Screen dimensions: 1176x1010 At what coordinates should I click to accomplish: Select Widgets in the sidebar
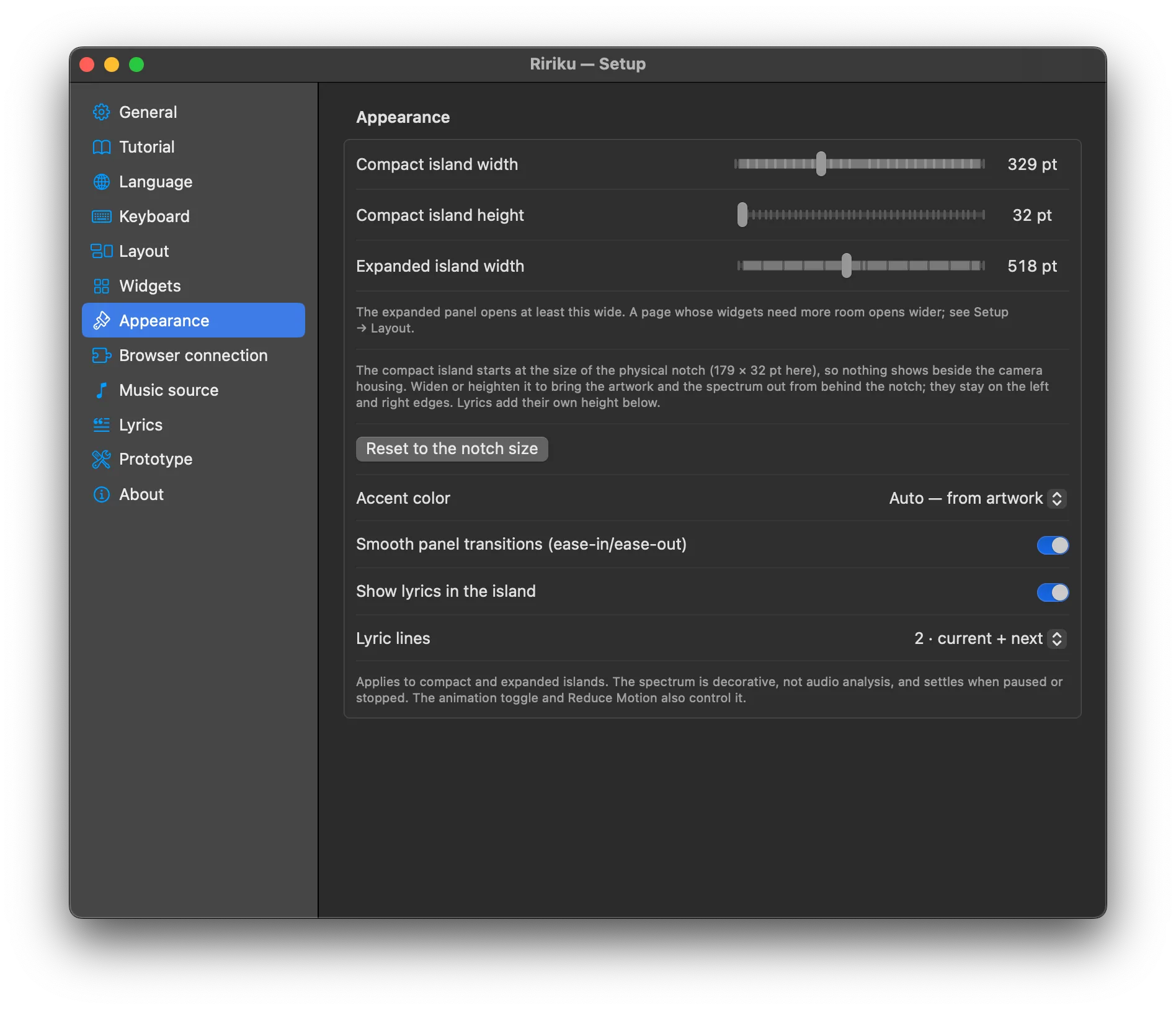194,286
